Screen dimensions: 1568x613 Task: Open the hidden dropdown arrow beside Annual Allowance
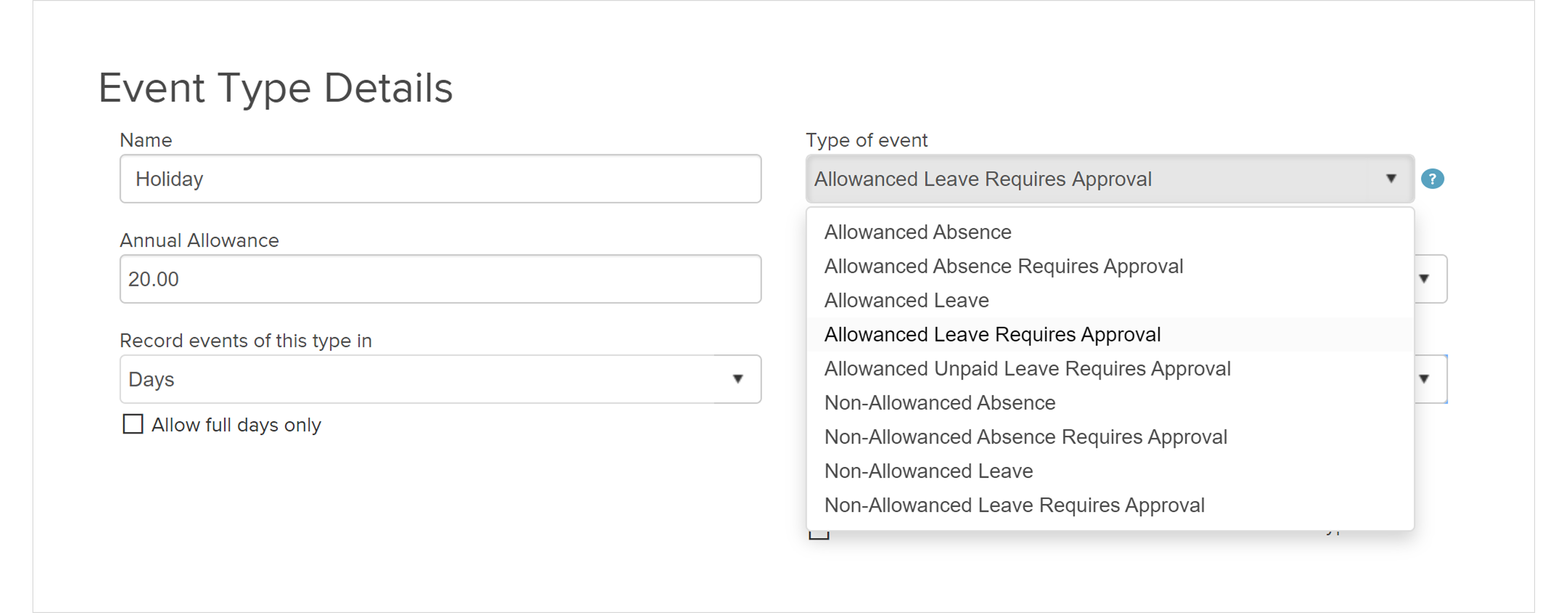(x=1424, y=279)
